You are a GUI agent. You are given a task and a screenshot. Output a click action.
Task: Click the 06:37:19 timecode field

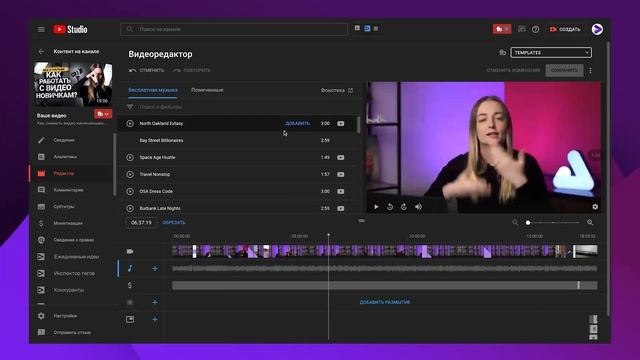click(x=141, y=222)
